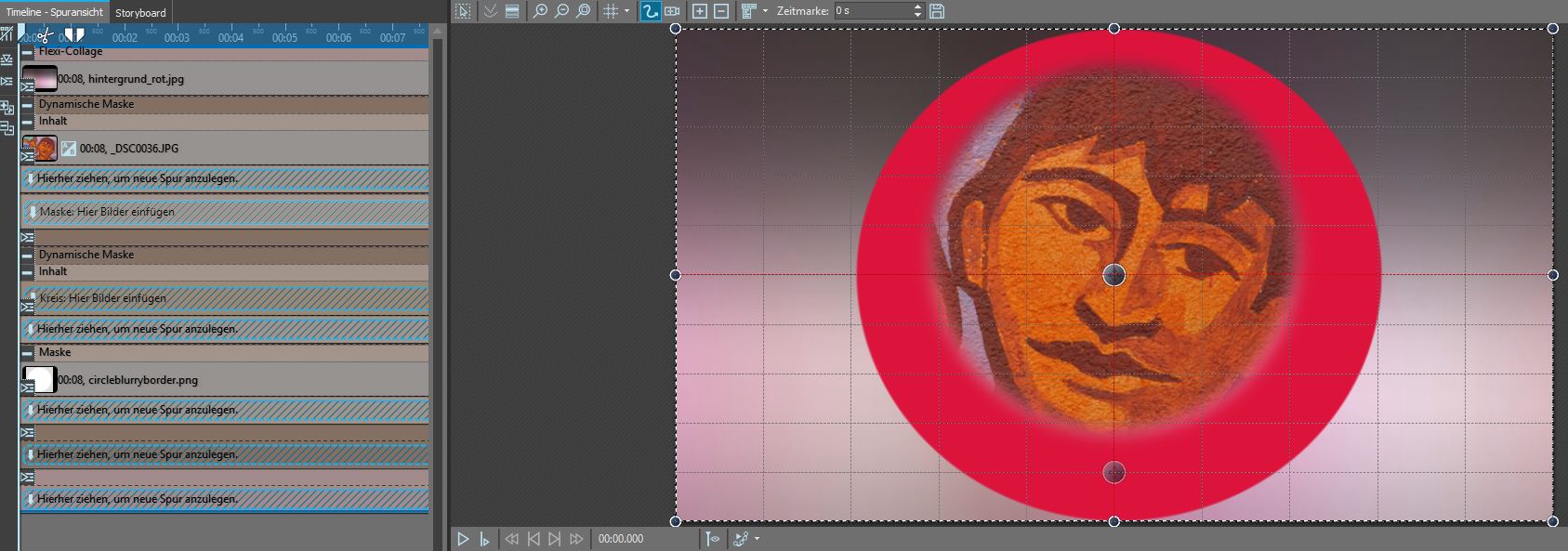Select the hintergrund_rot.jpg clip
Image resolution: width=1568 pixels, height=551 pixels.
point(121,79)
